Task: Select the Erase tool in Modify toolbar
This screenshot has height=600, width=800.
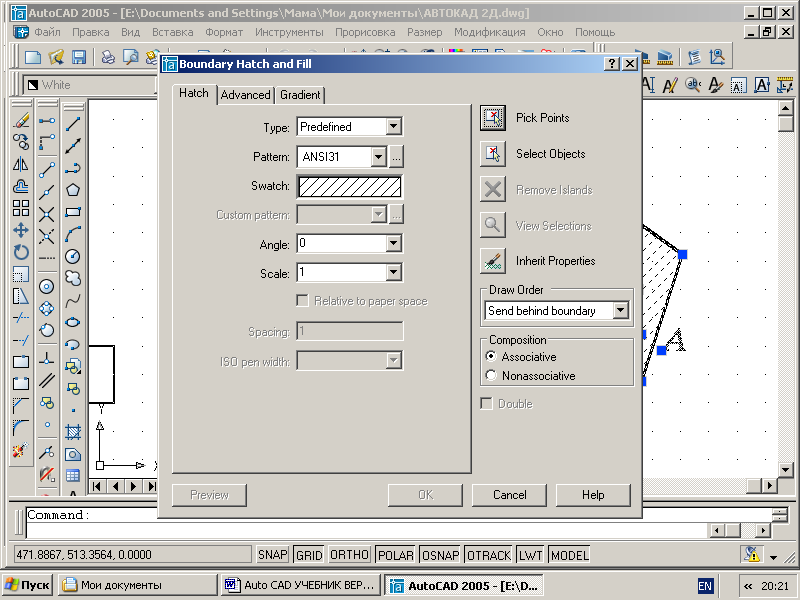Action: [21, 120]
